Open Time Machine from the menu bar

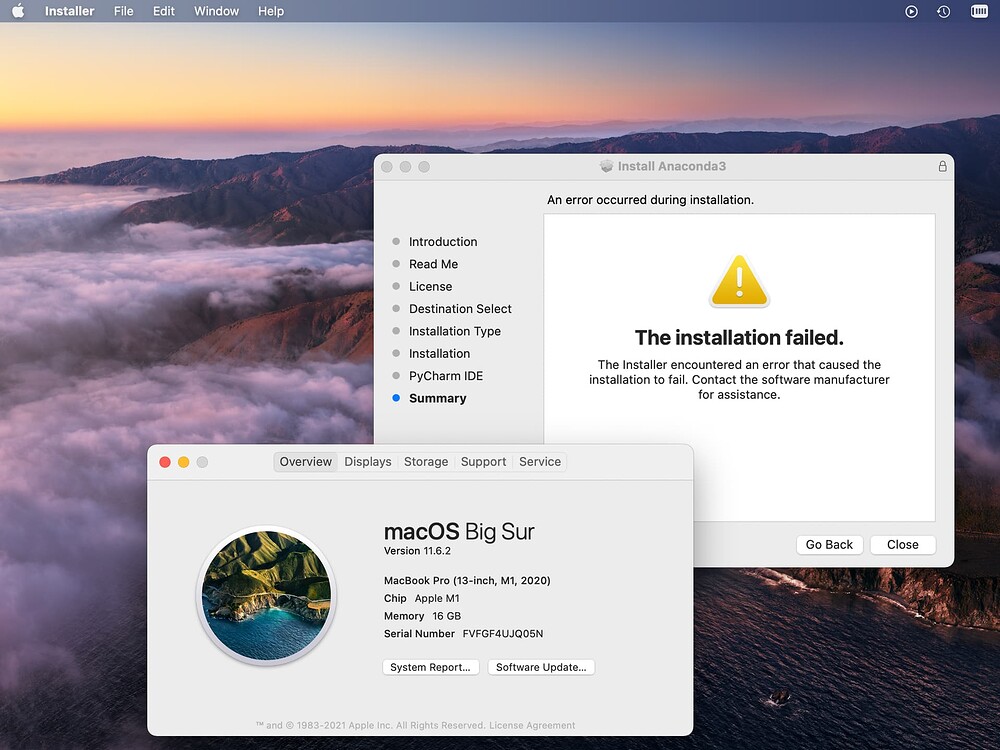coord(941,11)
